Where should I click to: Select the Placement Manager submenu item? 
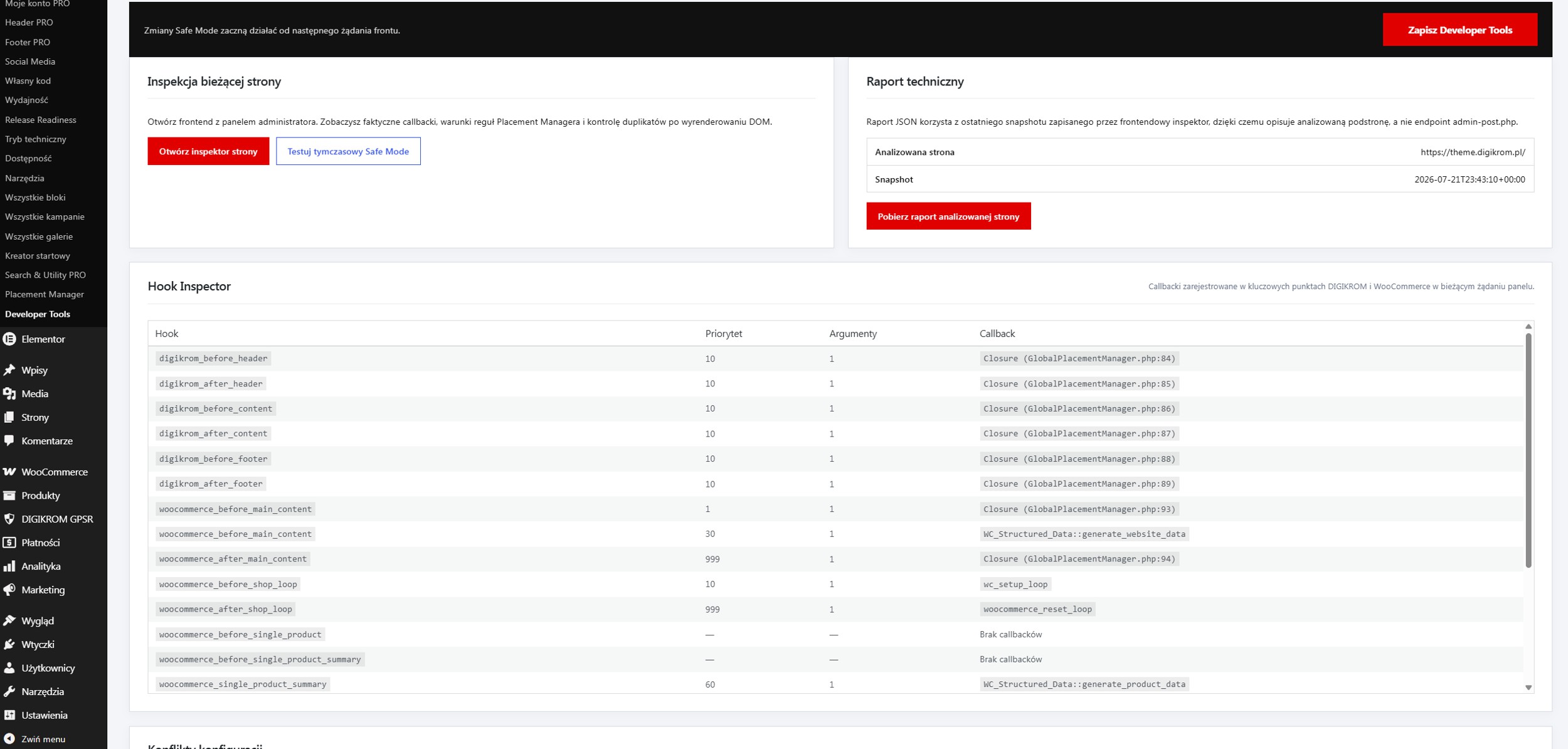45,294
